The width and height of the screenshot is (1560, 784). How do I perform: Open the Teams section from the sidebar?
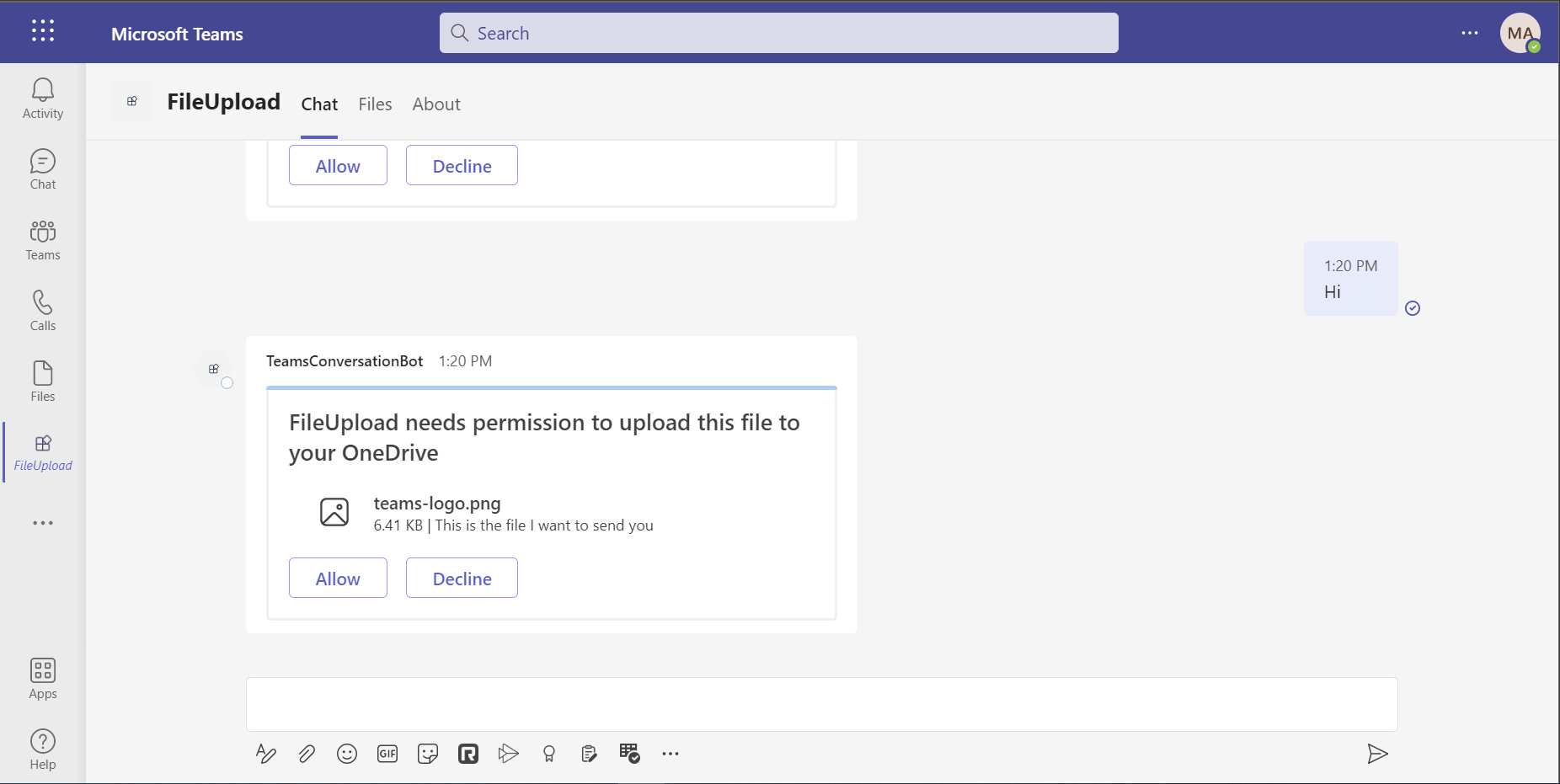pos(42,237)
